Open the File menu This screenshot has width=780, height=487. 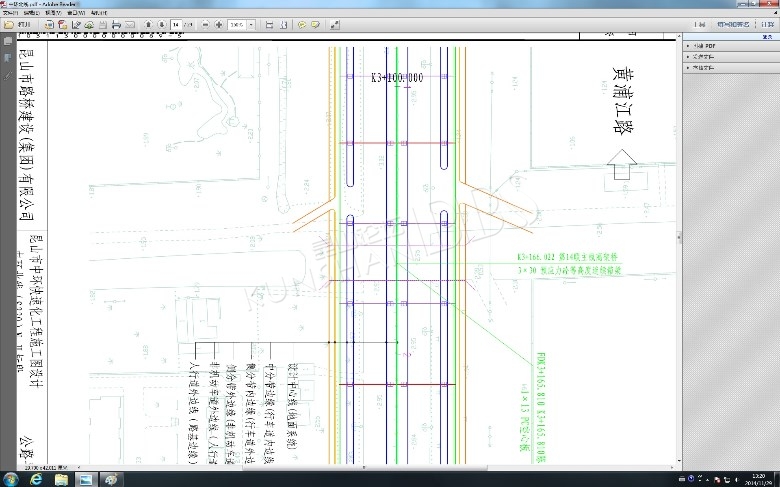[9, 13]
